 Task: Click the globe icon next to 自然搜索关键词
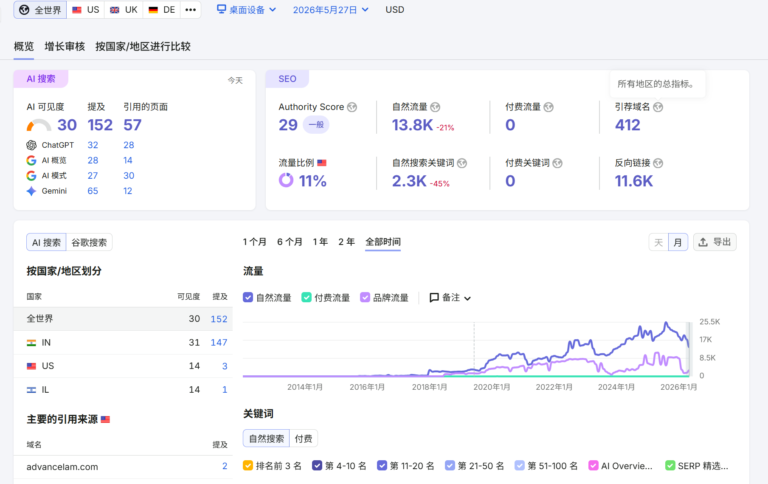point(462,163)
